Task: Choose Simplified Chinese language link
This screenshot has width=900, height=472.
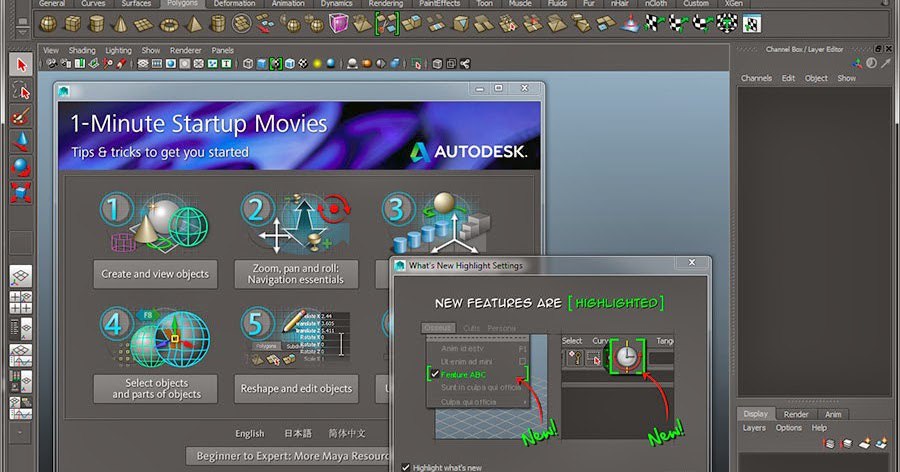Action: click(347, 434)
